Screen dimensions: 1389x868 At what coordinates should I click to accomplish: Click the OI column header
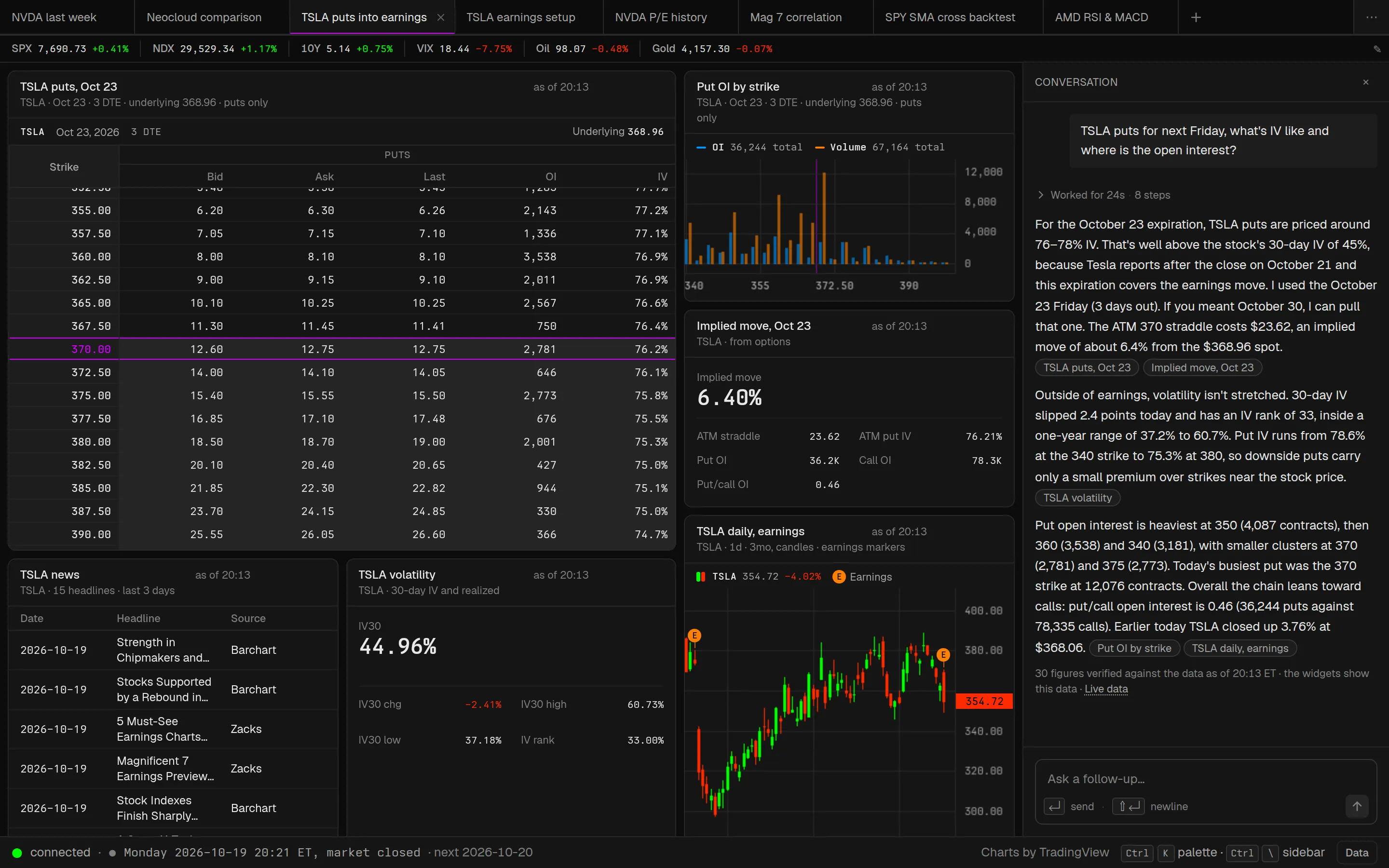click(x=550, y=177)
